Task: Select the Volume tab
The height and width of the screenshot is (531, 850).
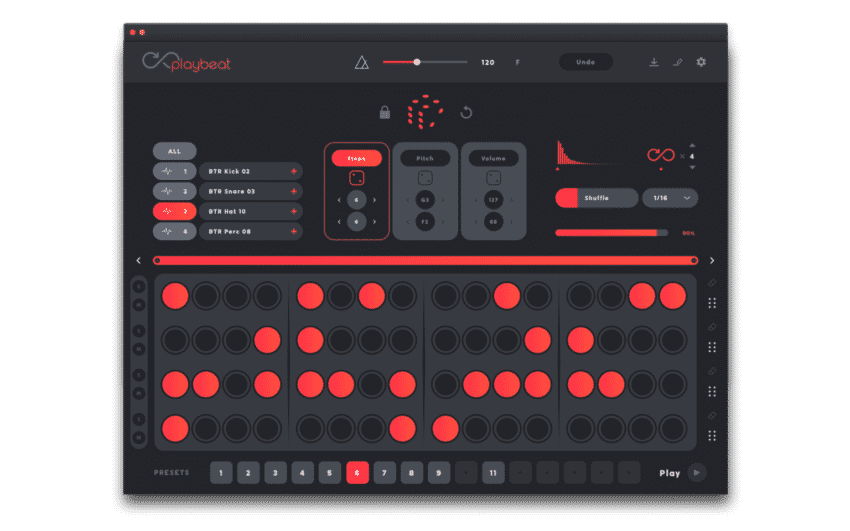Action: point(493,158)
